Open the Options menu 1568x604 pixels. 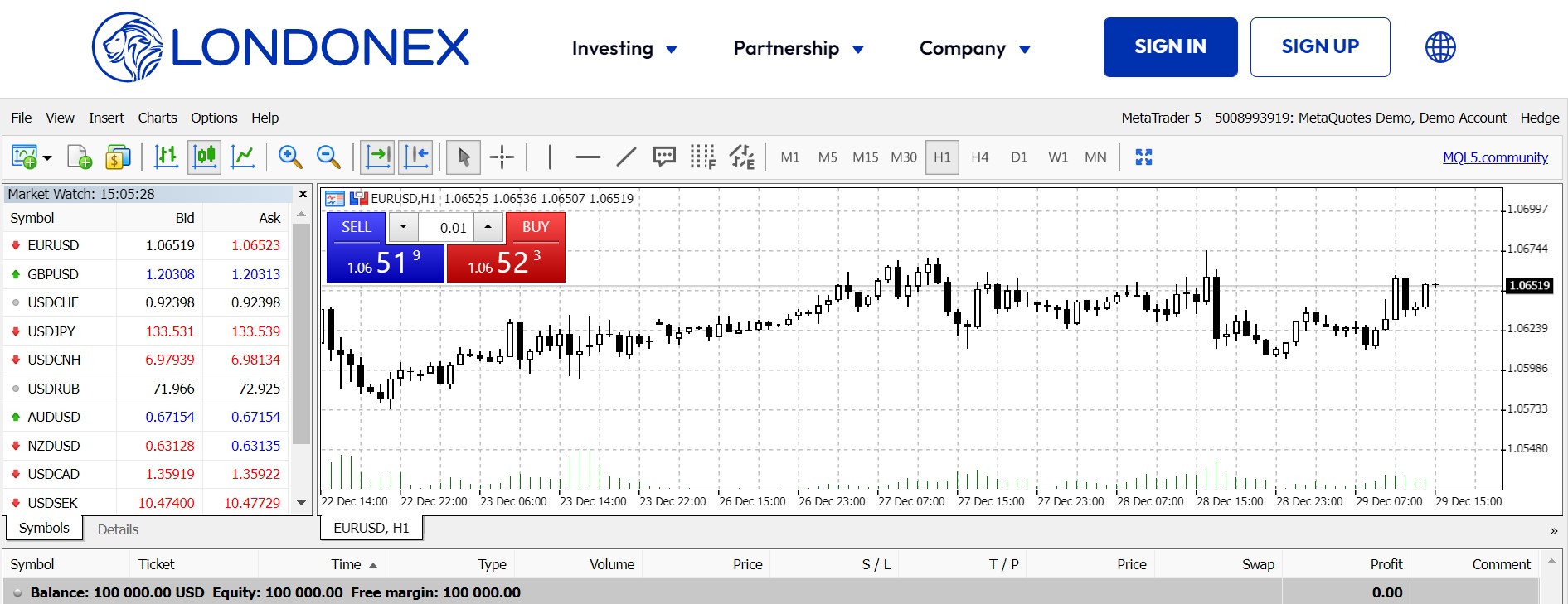[x=214, y=118]
